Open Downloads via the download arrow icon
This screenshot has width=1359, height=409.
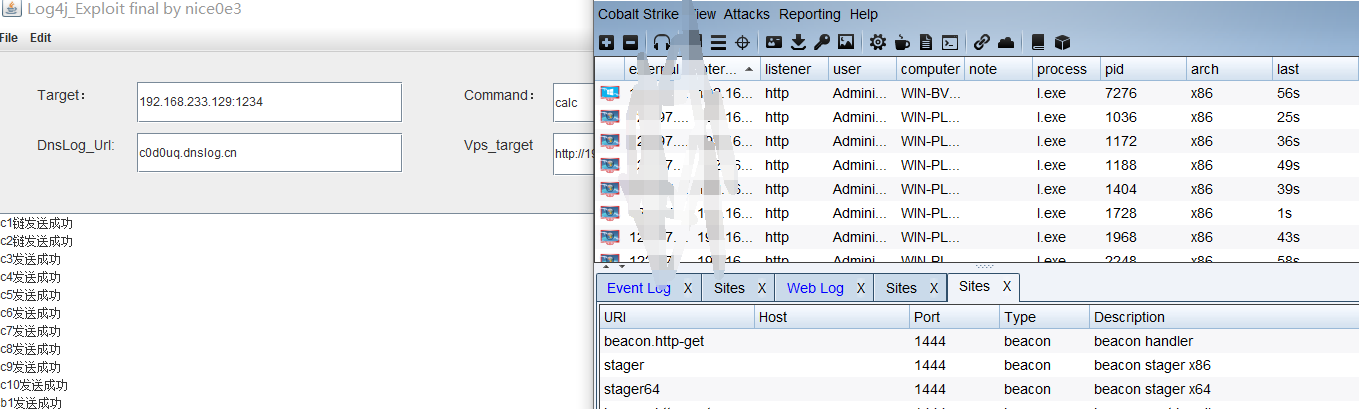[x=798, y=42]
